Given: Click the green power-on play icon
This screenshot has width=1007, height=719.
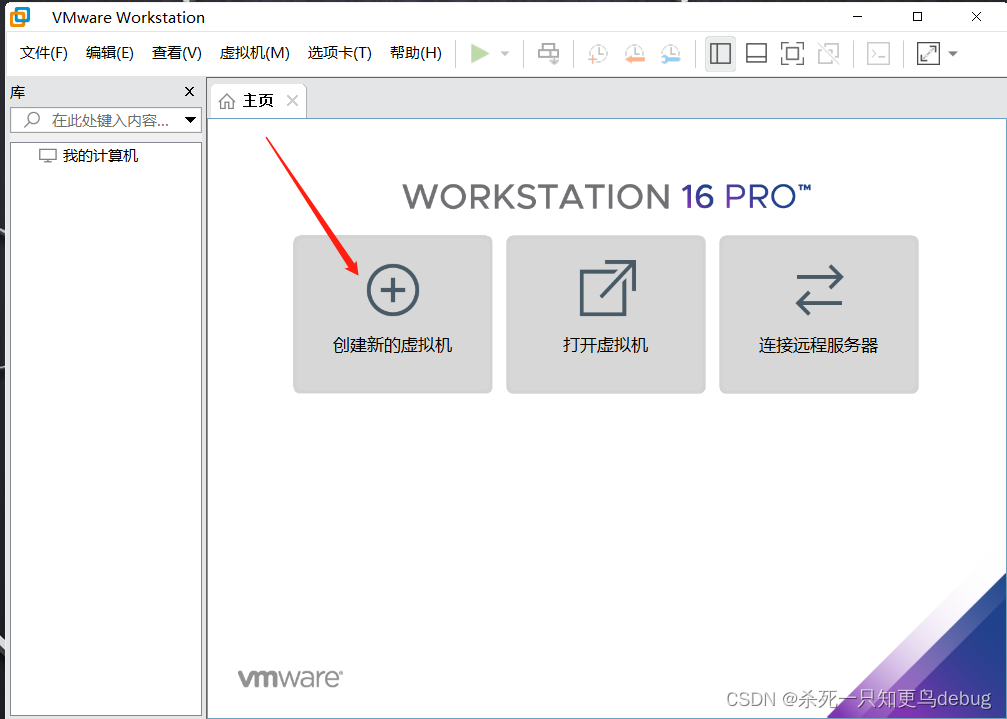Looking at the screenshot, I should coord(479,54).
